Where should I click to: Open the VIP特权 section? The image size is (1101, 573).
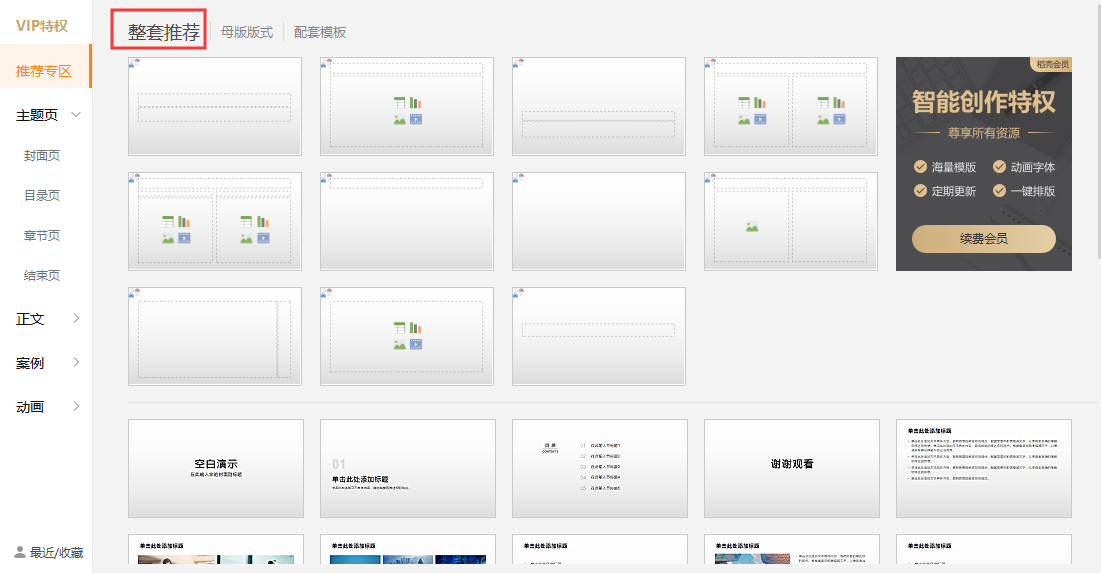[42, 26]
